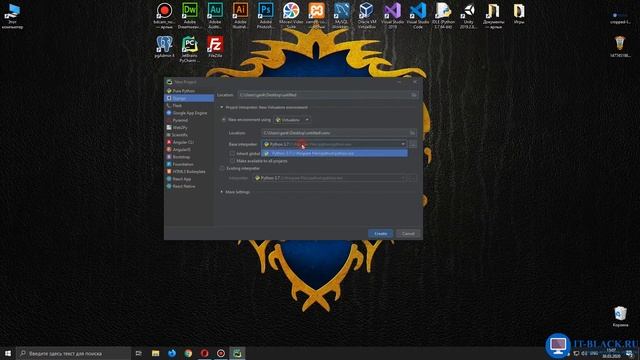Select AngularJS project type

click(181, 150)
